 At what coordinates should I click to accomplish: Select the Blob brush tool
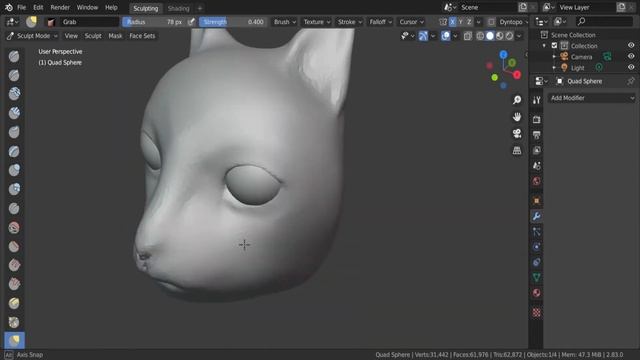point(14,189)
